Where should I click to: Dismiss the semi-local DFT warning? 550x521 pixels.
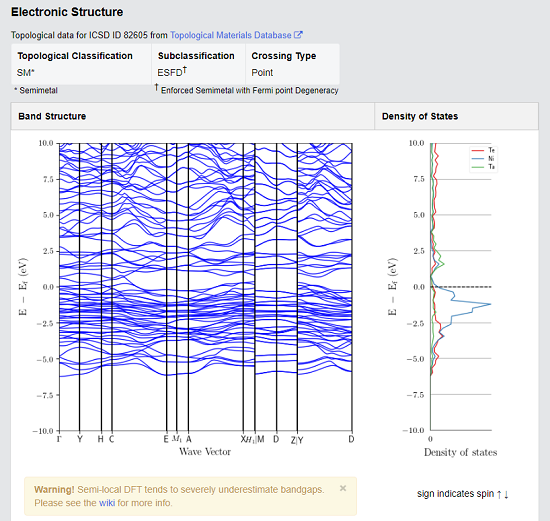click(x=343, y=488)
